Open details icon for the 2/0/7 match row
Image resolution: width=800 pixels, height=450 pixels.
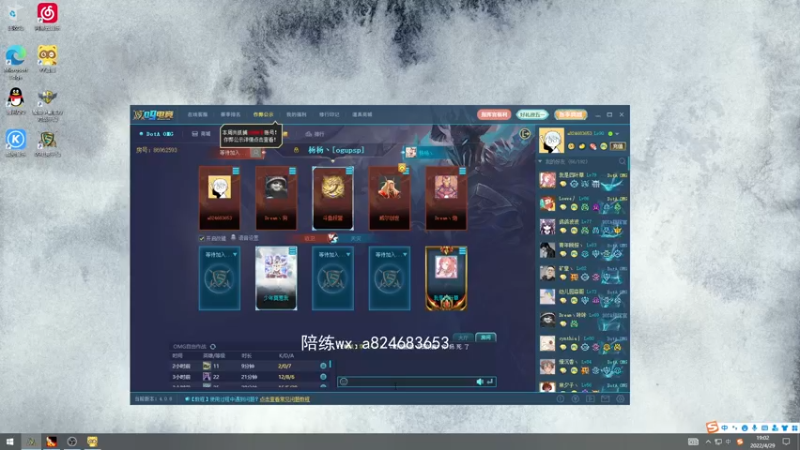(323, 366)
